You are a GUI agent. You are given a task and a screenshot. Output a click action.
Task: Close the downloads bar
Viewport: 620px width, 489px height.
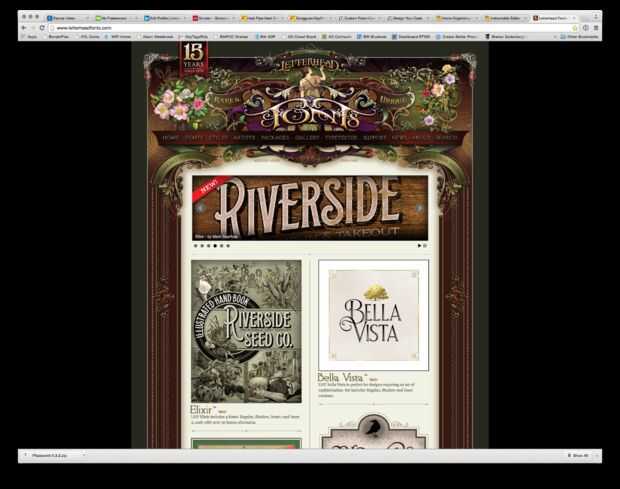click(x=597, y=456)
